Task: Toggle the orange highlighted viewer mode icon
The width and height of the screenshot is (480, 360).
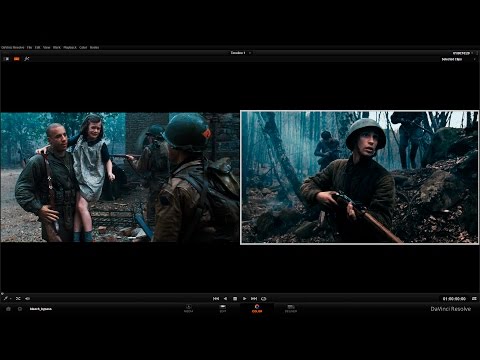Action: coord(17,59)
